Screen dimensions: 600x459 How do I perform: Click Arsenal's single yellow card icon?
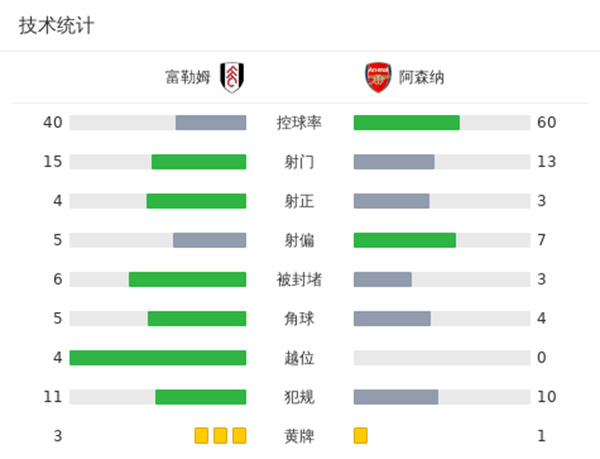click(361, 436)
